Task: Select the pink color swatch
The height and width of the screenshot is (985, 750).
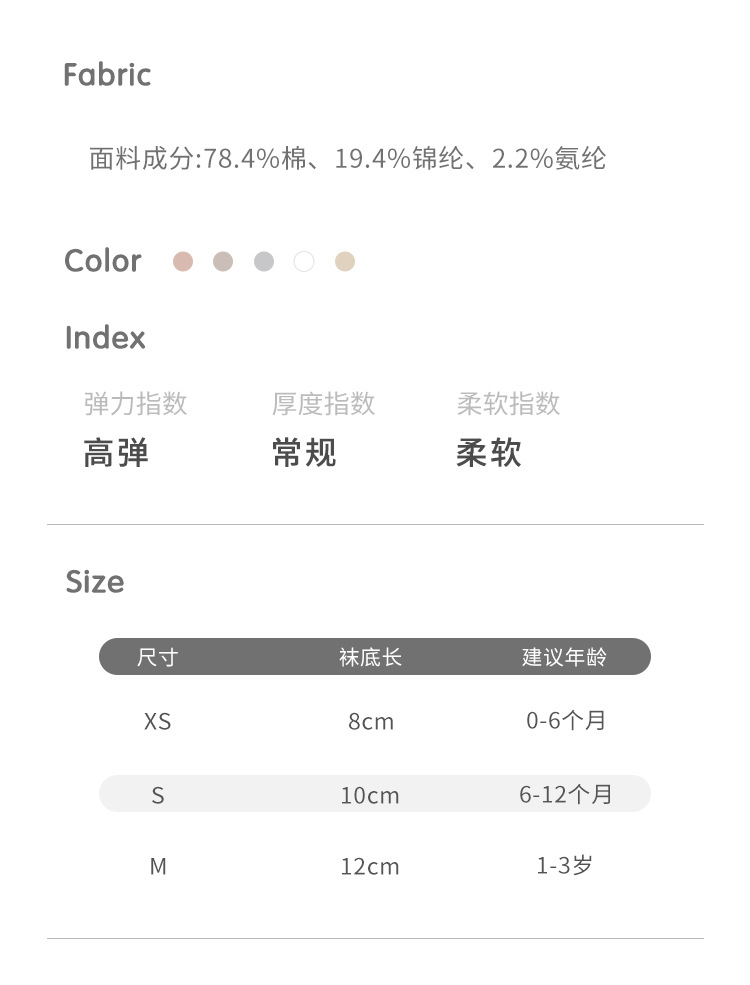Action: pos(182,262)
